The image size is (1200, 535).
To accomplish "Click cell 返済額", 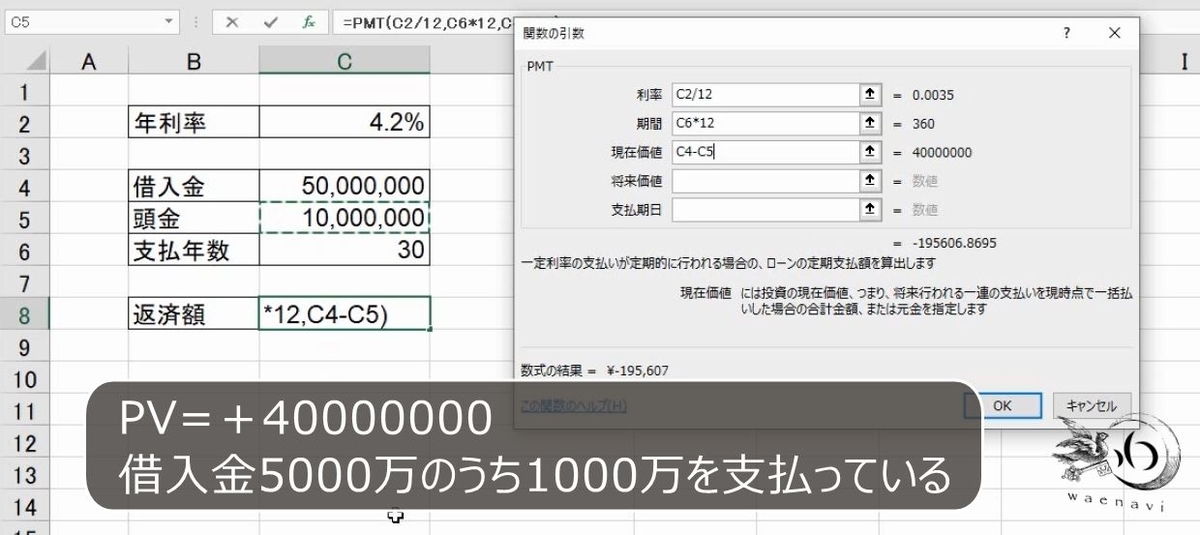I will pos(193,315).
